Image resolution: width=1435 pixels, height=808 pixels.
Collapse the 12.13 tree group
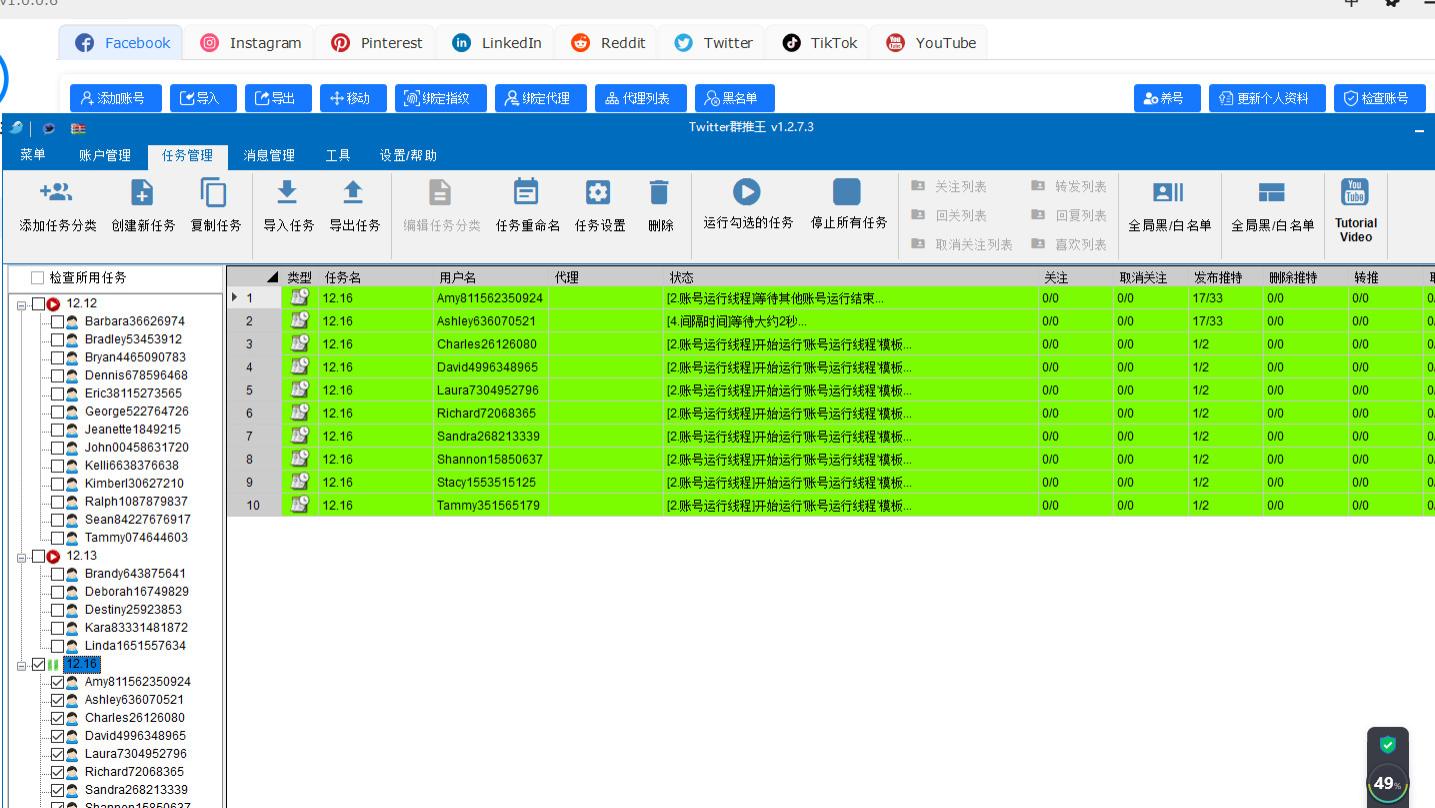[x=23, y=556]
